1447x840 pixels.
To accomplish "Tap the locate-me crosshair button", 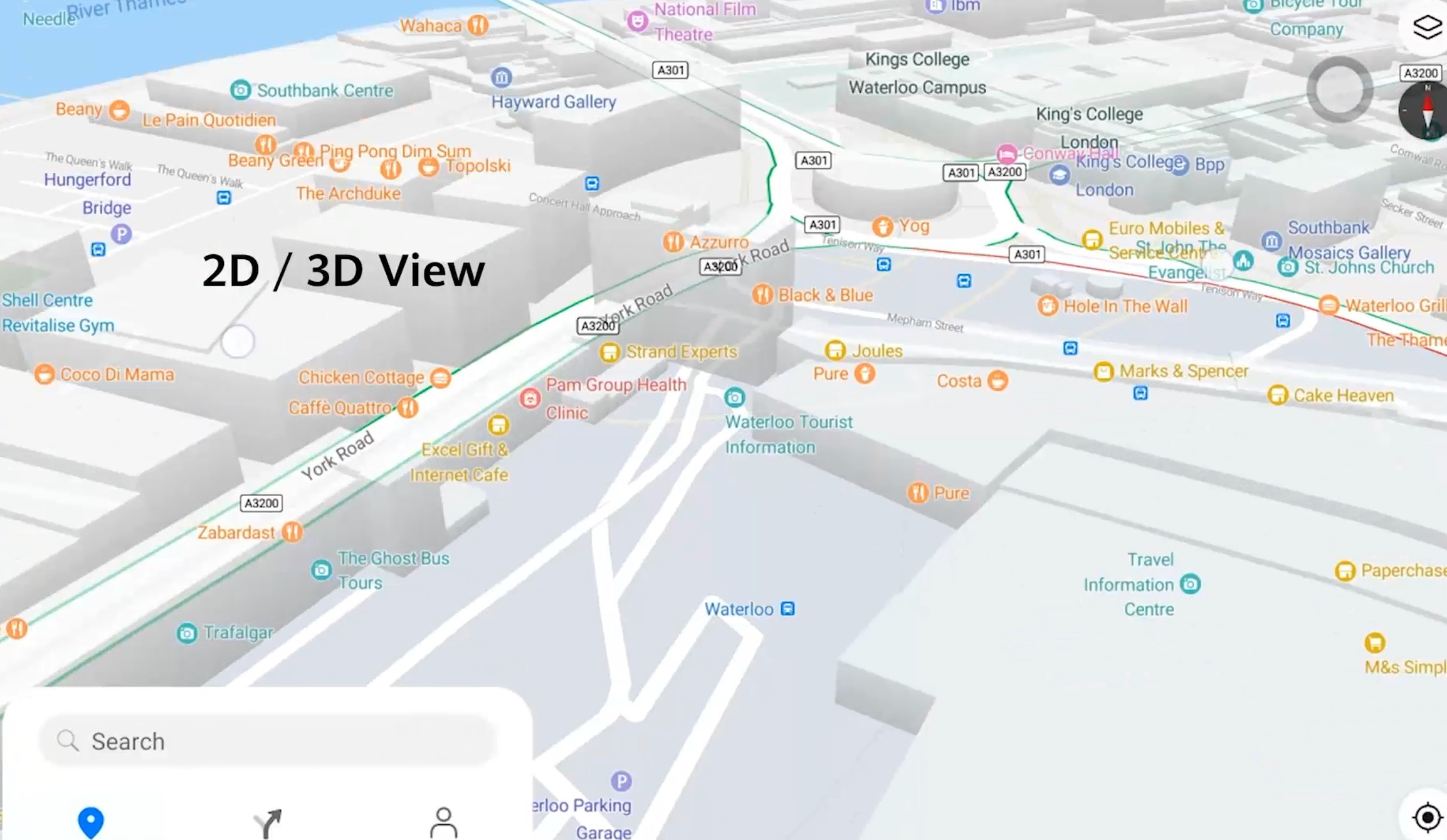I will [x=1427, y=817].
